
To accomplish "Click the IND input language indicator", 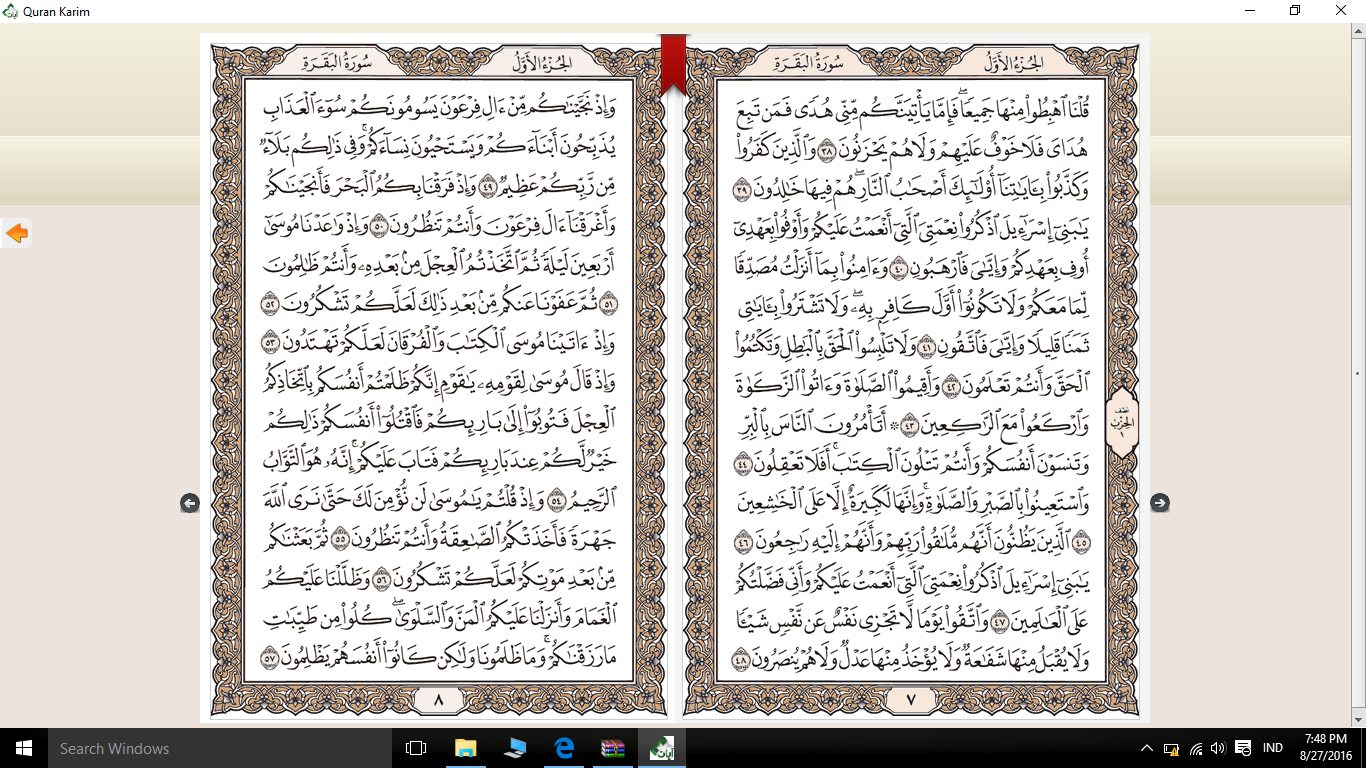I will tap(1273, 748).
